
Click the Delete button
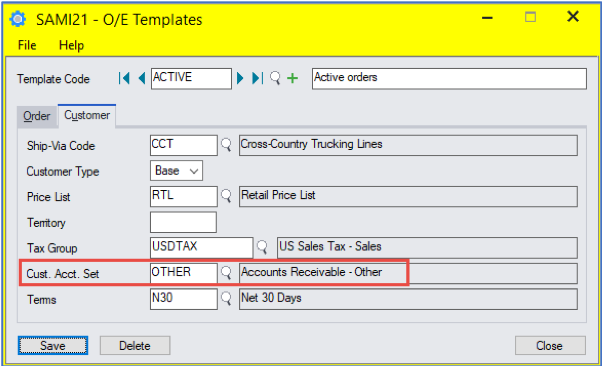click(x=135, y=346)
